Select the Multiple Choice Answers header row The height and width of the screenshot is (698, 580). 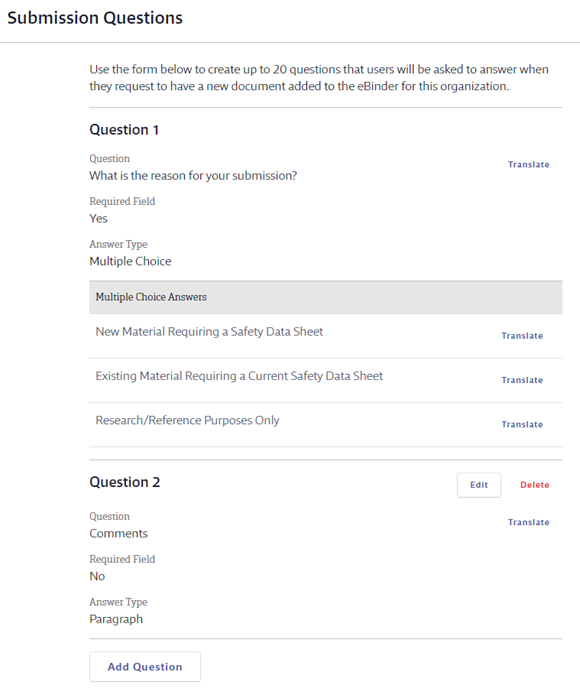tap(326, 297)
